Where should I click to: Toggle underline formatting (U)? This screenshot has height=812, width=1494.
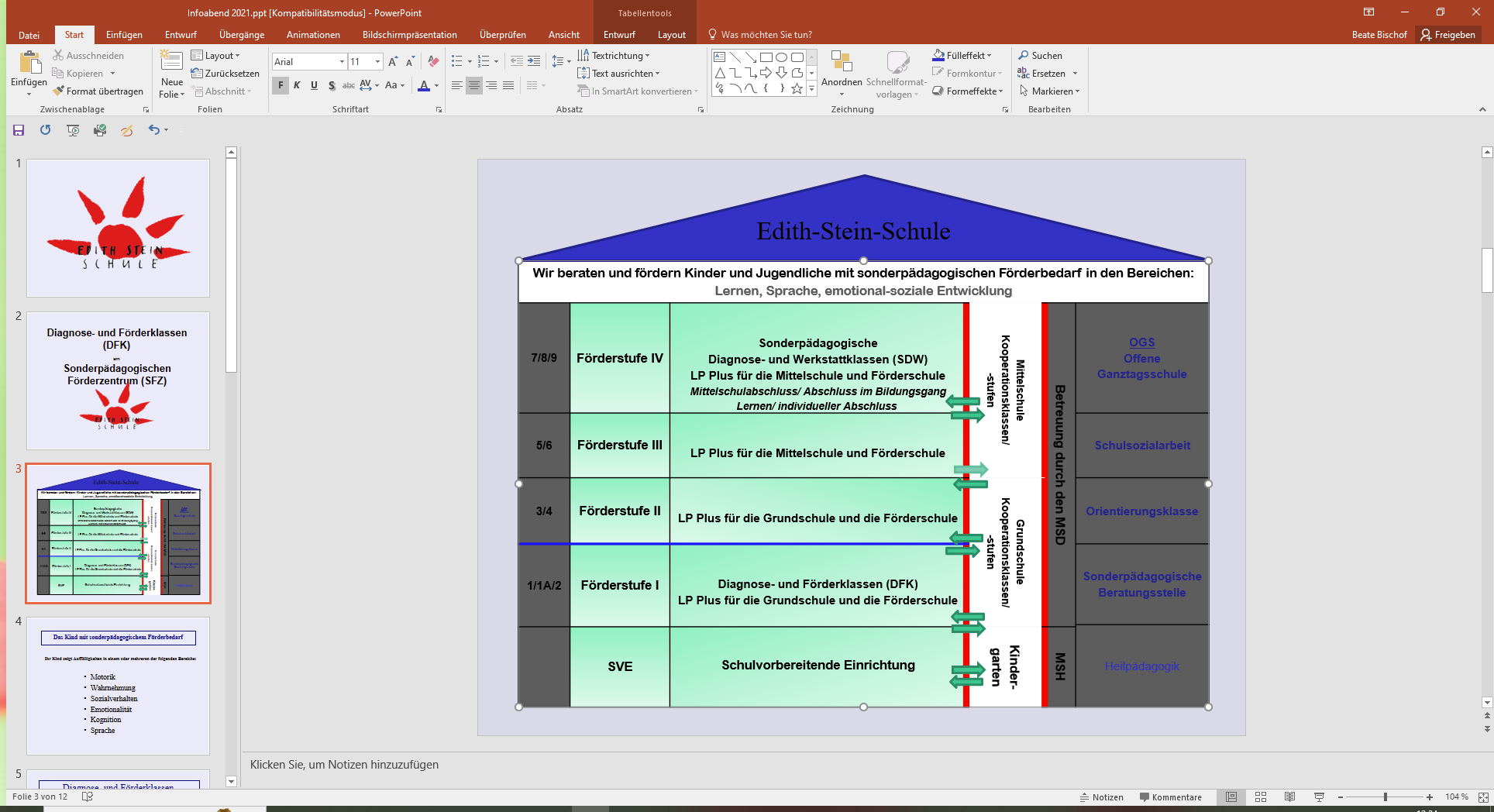coord(314,85)
